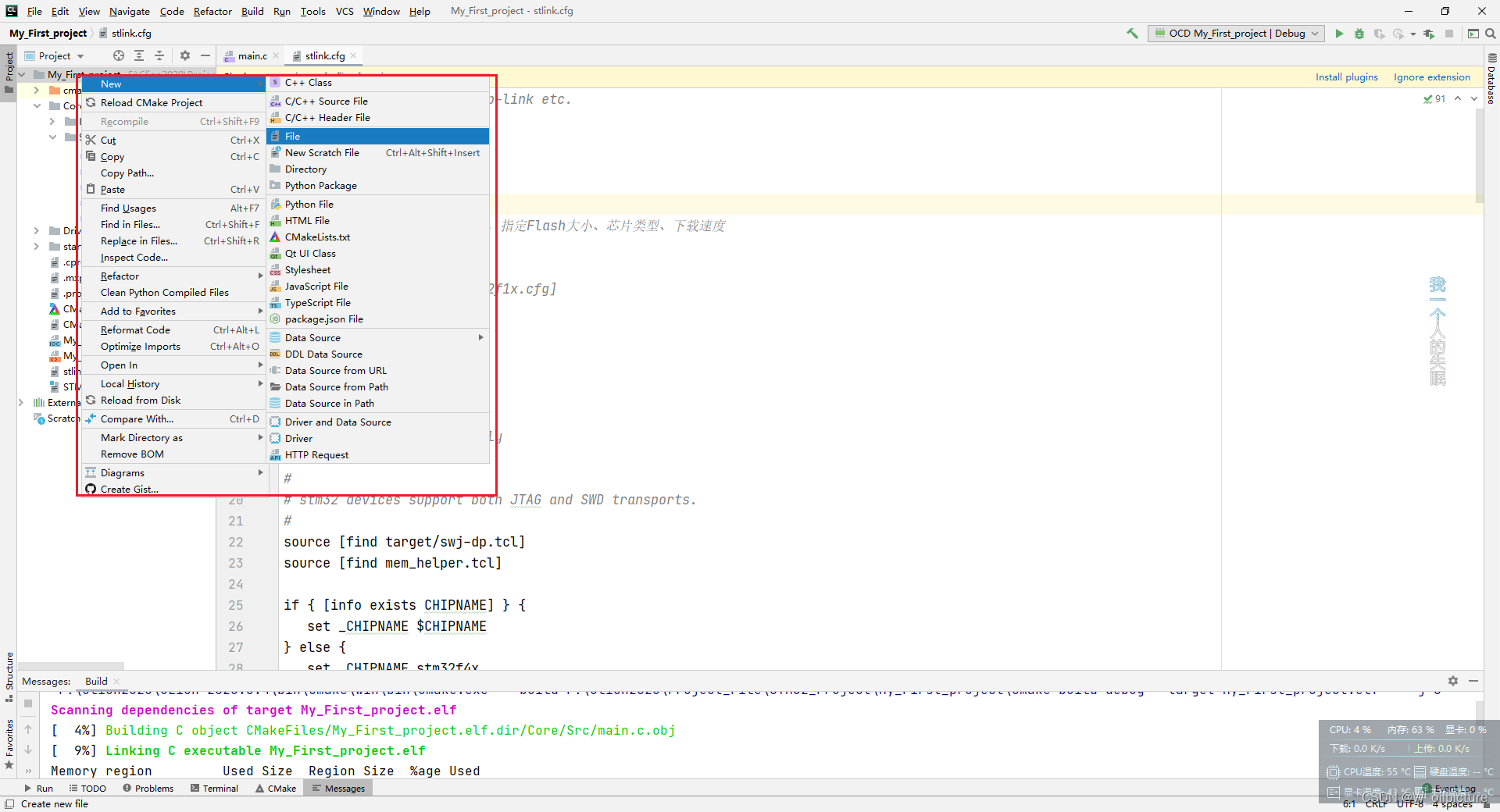Open the VCS menu
1500x812 pixels.
345,11
